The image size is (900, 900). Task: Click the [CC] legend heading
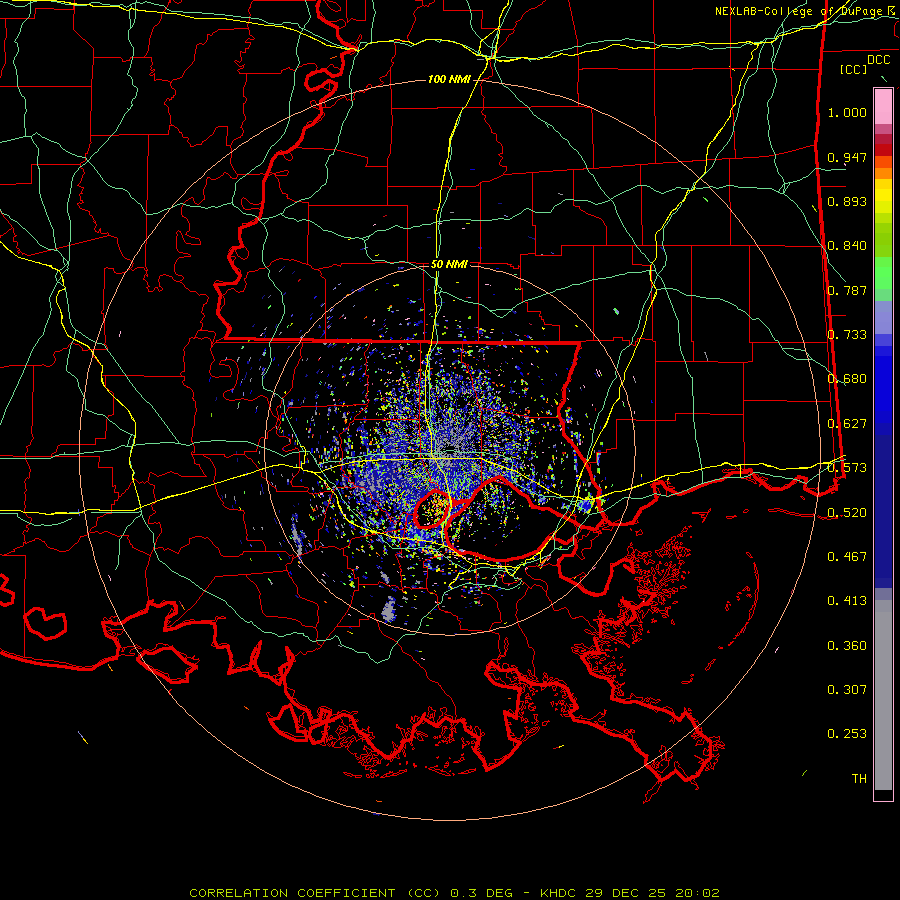[853, 69]
